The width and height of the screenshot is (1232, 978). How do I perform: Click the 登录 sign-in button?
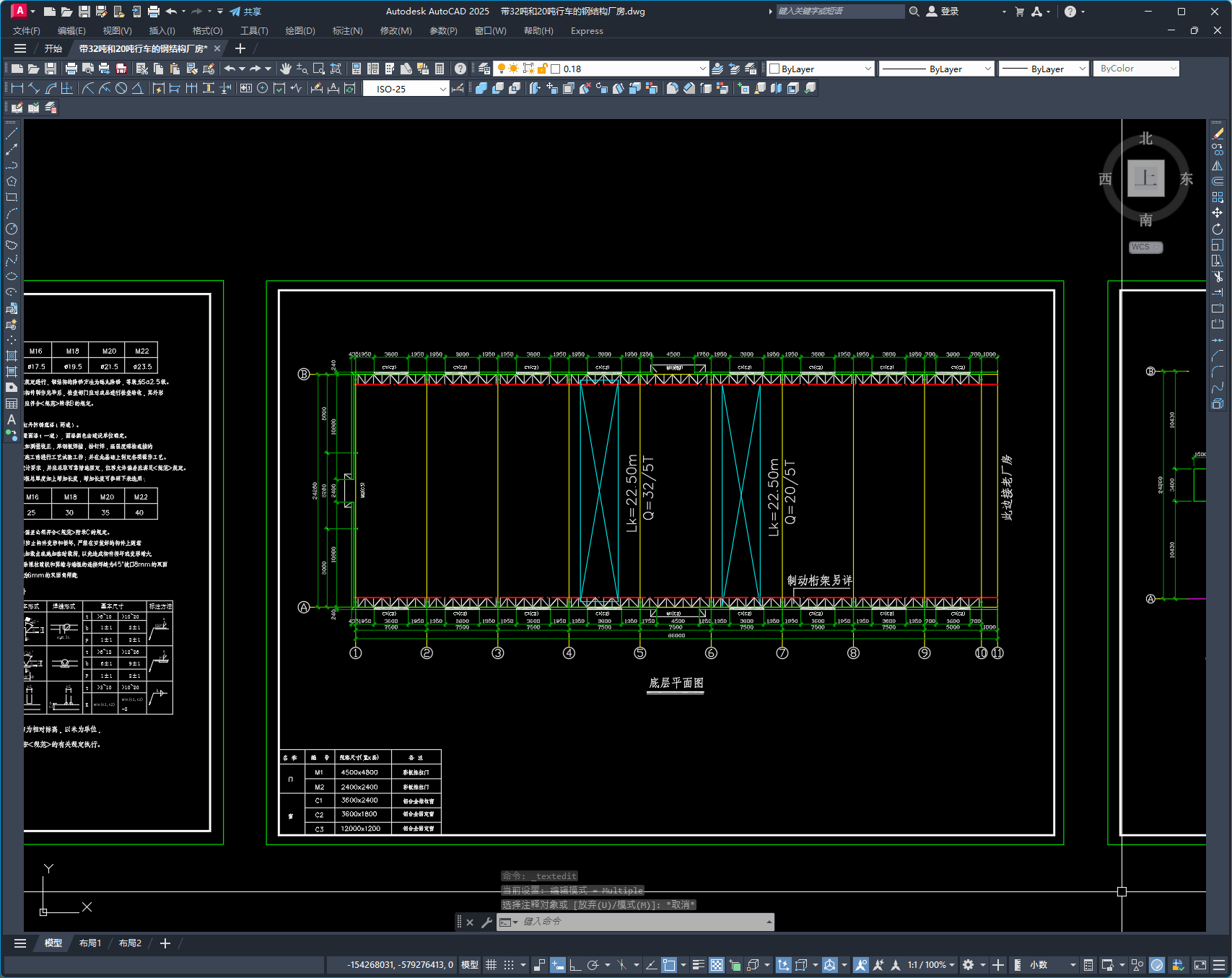point(942,12)
